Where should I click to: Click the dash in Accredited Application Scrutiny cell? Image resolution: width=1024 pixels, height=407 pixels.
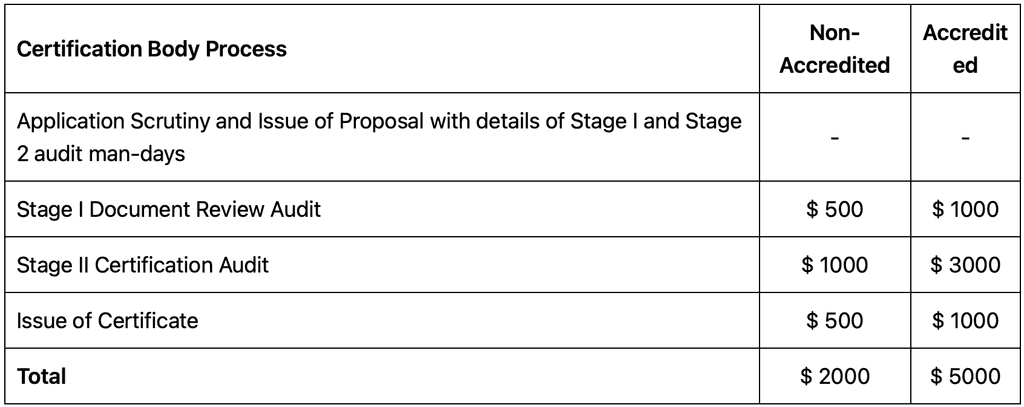(965, 138)
